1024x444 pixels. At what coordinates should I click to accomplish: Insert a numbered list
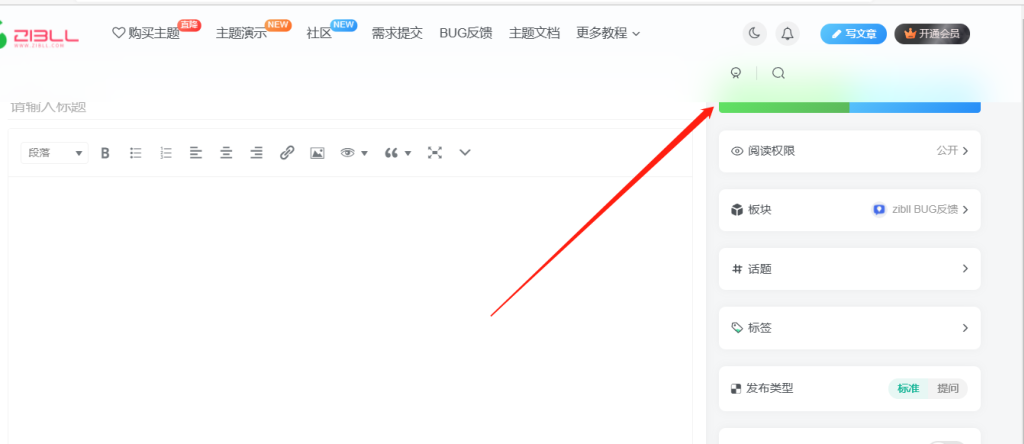click(x=166, y=153)
